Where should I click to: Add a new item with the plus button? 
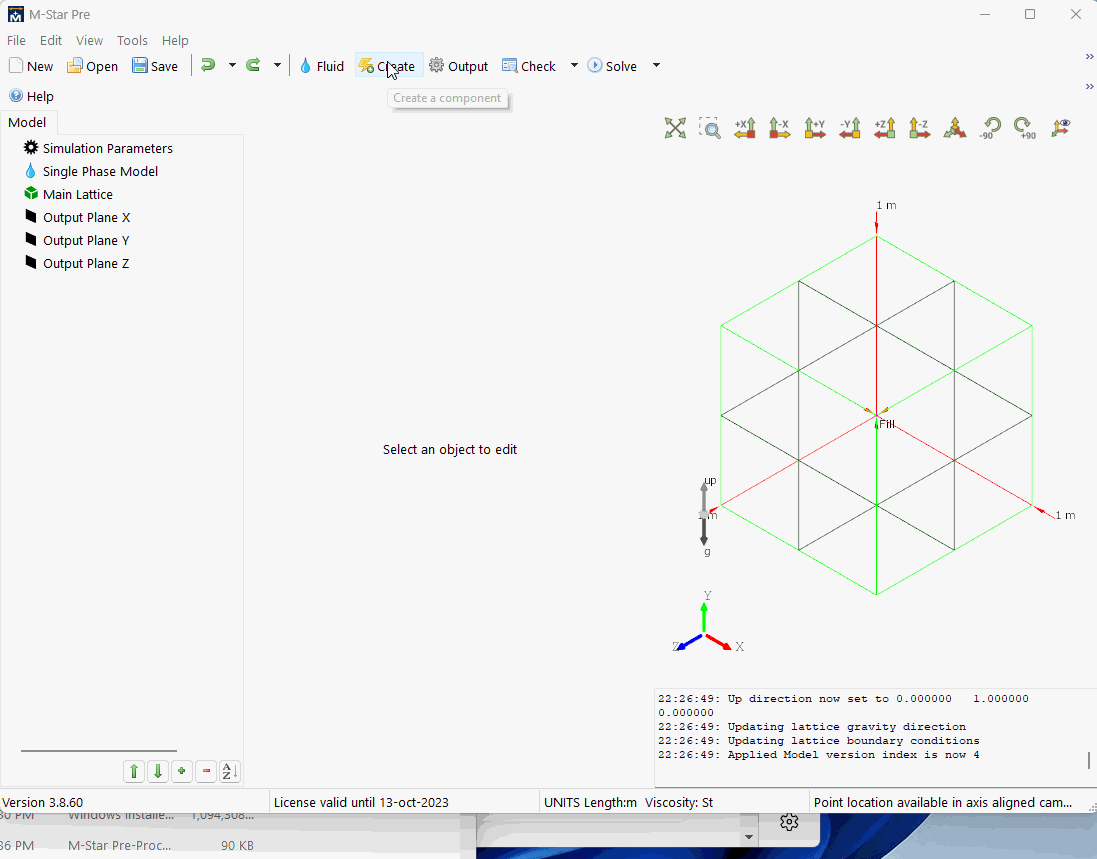tap(182, 771)
